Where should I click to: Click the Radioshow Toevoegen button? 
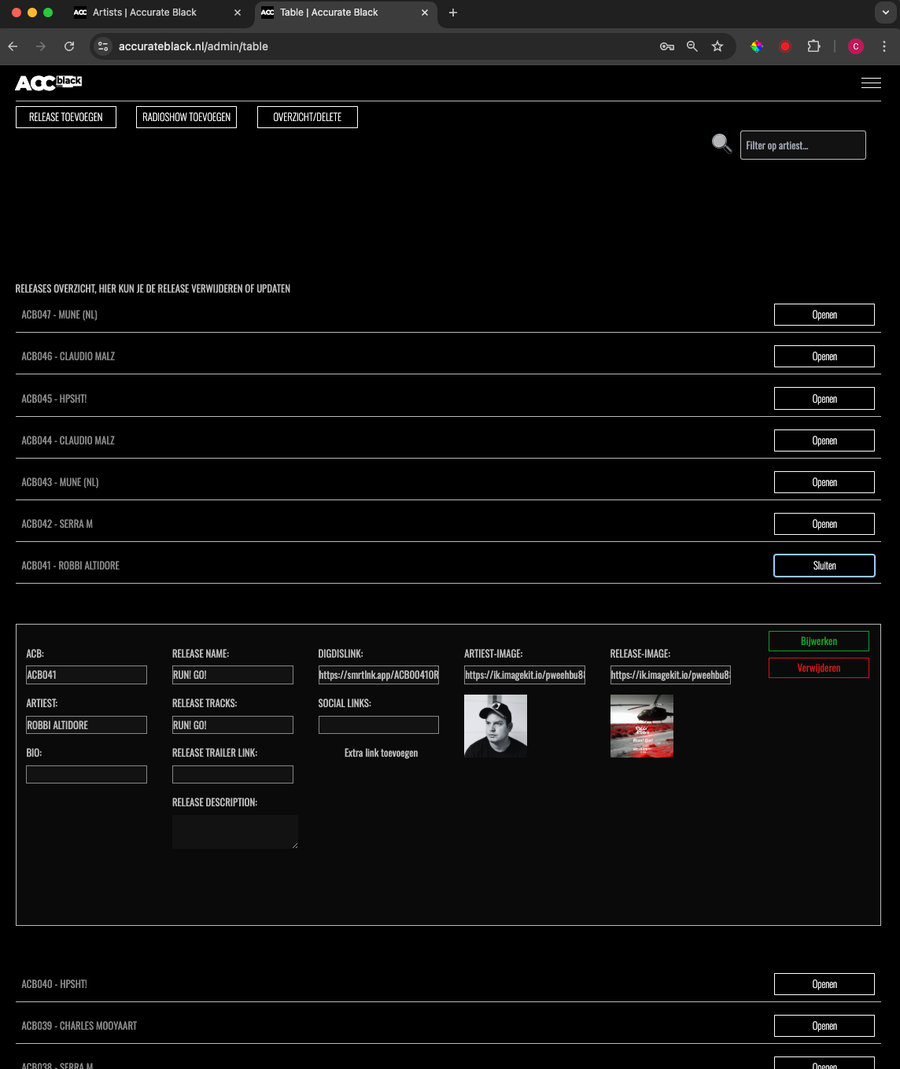click(x=186, y=117)
